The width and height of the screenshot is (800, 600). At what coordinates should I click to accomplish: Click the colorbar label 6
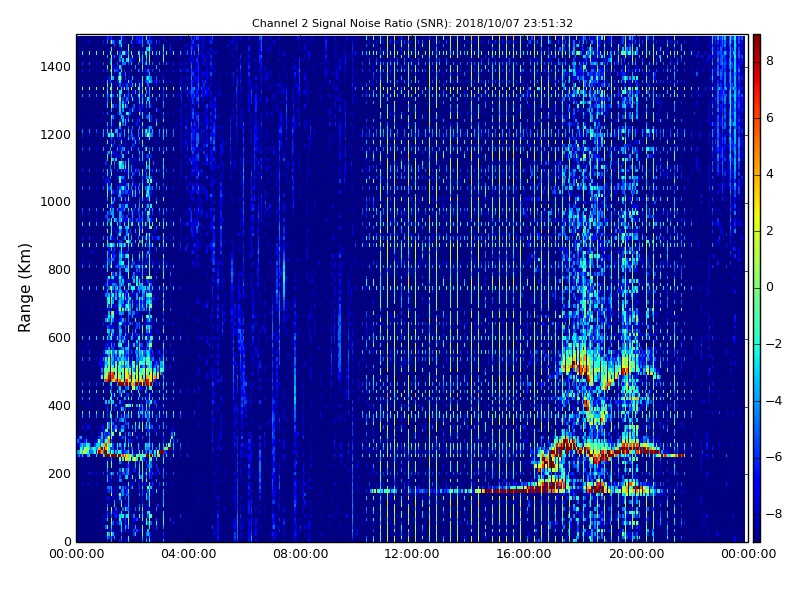[770, 118]
